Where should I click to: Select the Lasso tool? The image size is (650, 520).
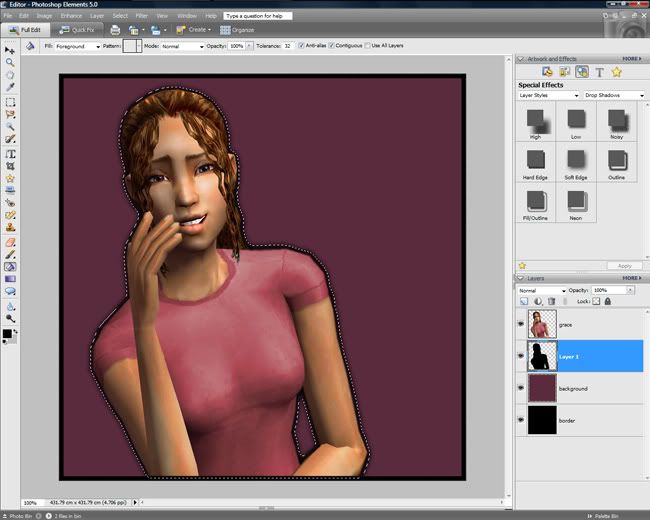tap(10, 114)
